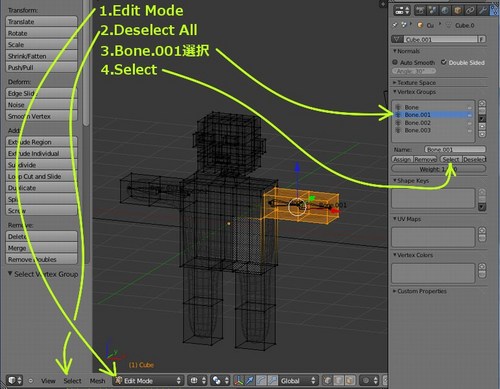Toggle the fake user F button
The width and height of the screenshot is (500, 389).
[482, 39]
